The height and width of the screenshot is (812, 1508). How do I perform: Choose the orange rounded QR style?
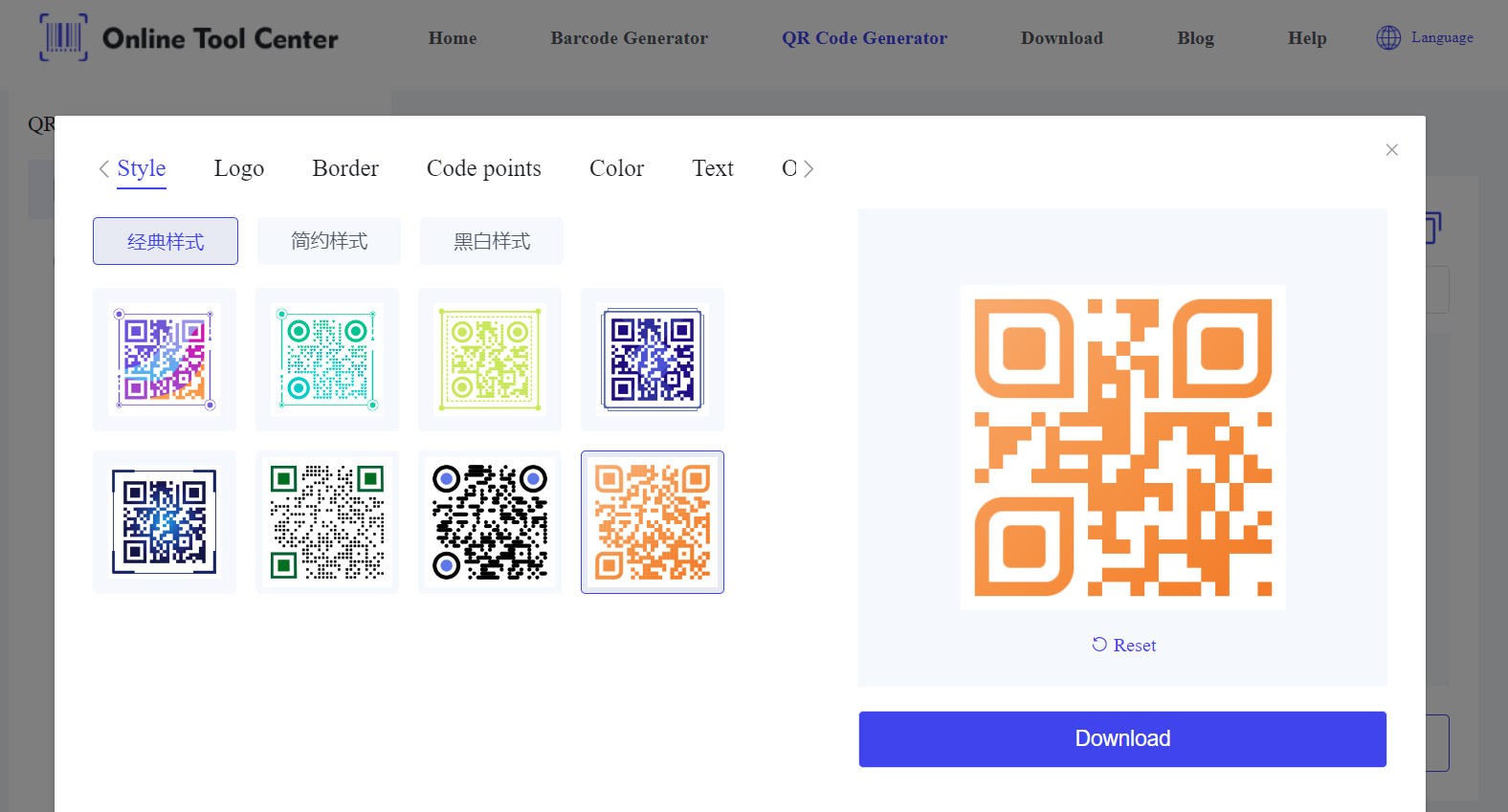pos(653,522)
